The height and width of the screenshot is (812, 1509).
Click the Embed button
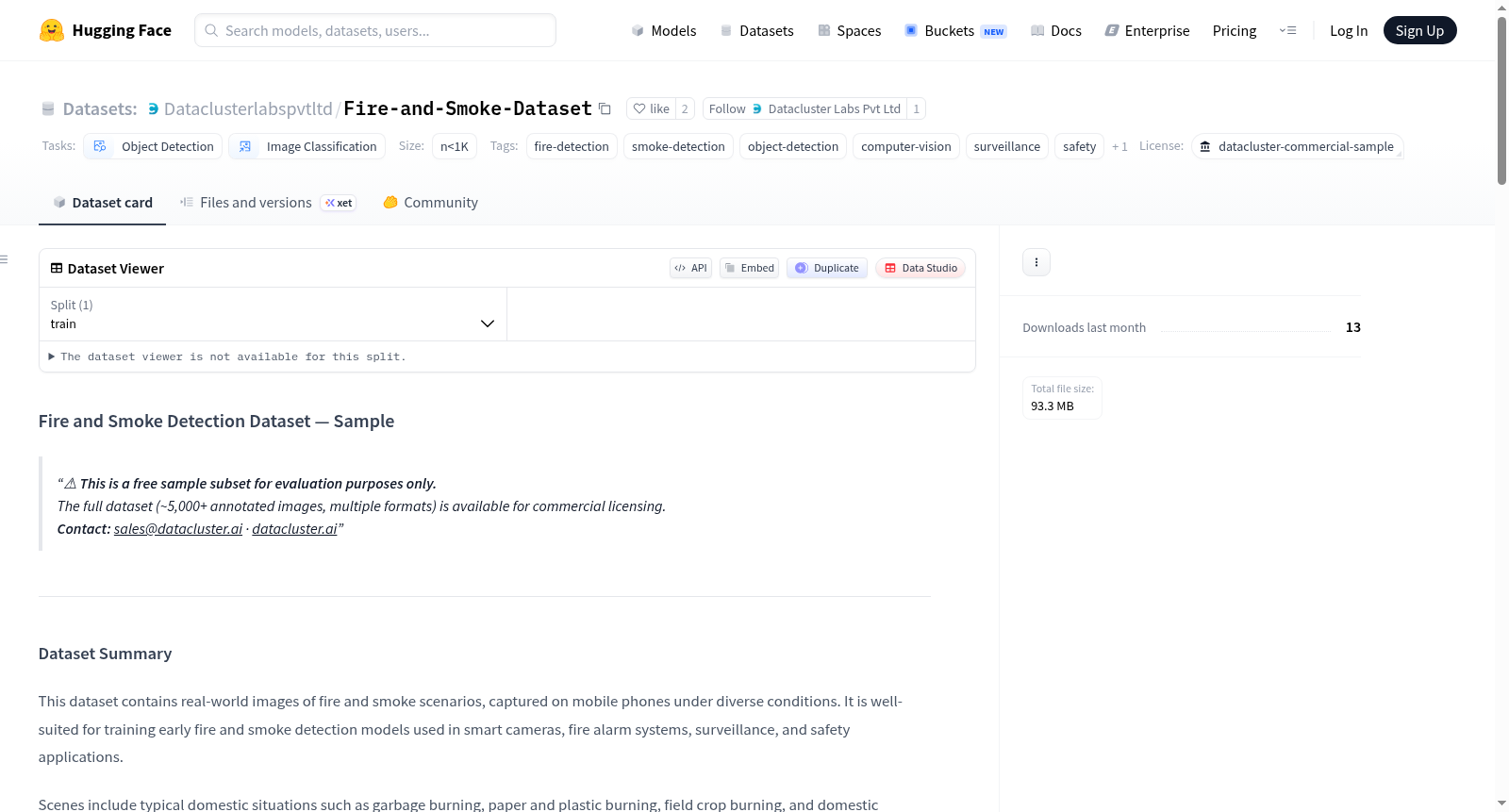pos(749,268)
